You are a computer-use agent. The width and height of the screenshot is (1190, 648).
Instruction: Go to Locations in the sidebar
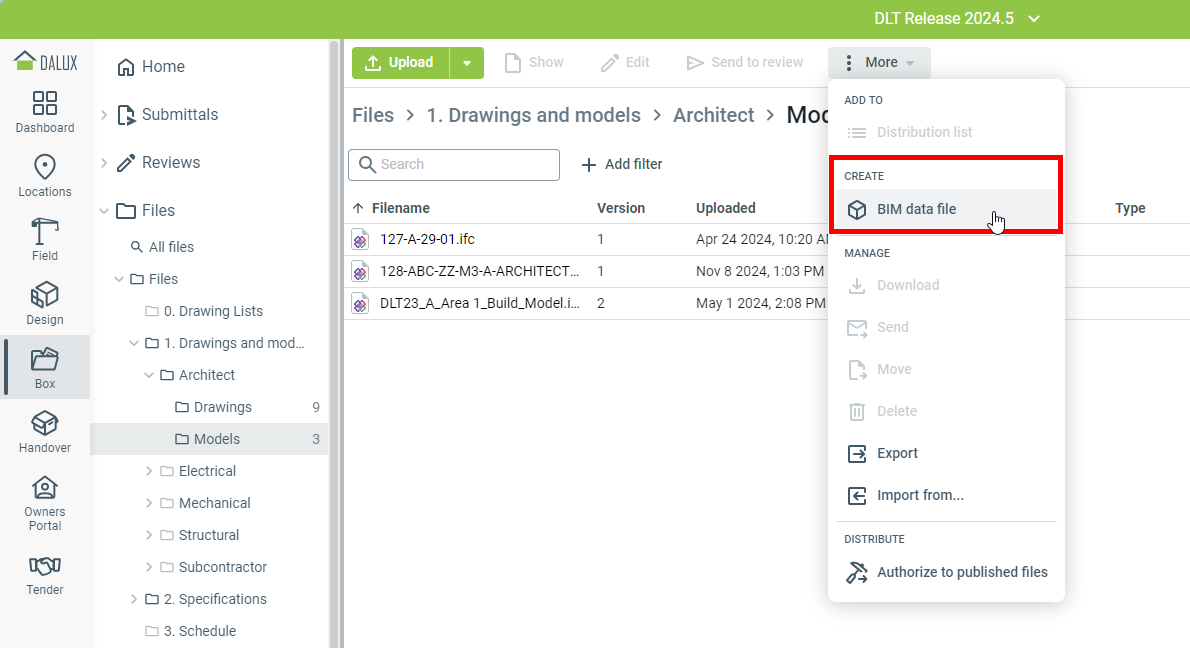tap(45, 176)
